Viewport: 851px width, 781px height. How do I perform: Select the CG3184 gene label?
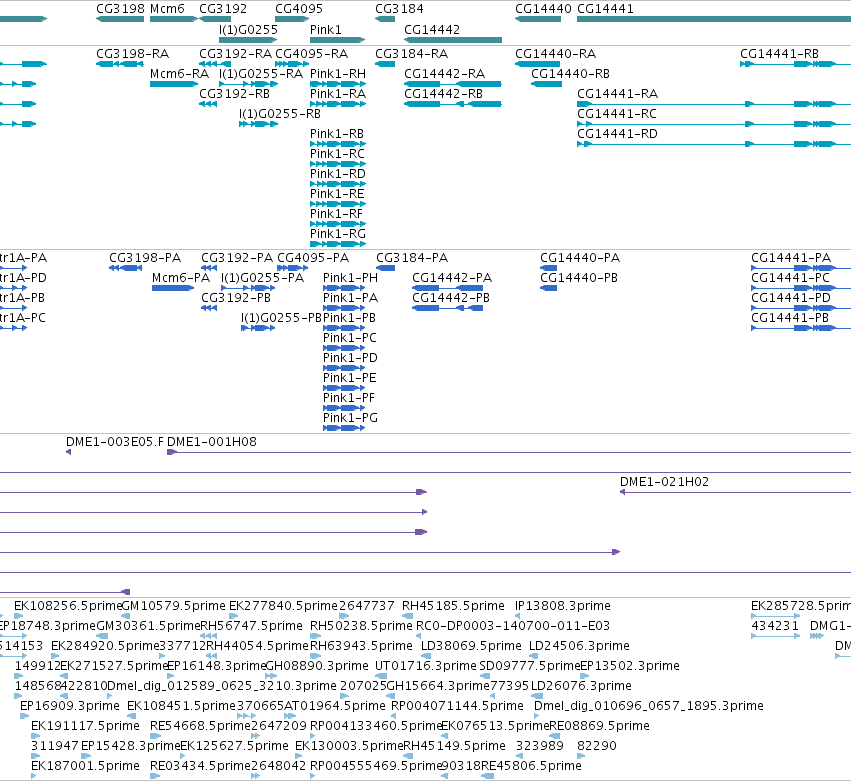(399, 9)
